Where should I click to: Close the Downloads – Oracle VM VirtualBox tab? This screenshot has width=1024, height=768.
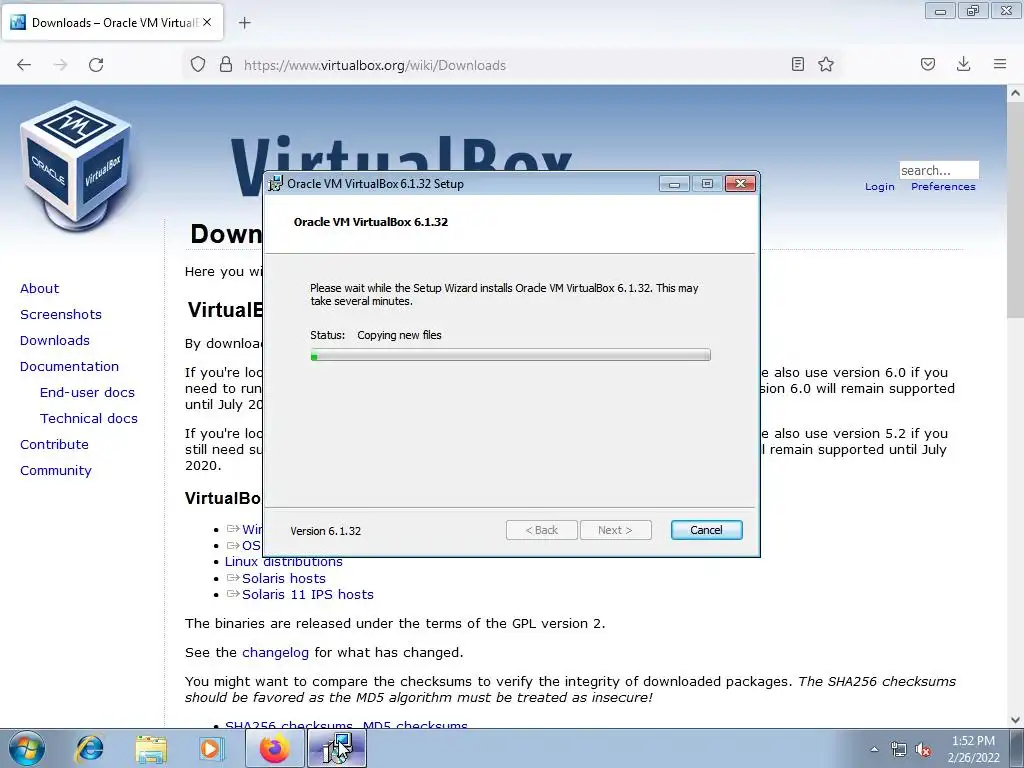[x=207, y=22]
